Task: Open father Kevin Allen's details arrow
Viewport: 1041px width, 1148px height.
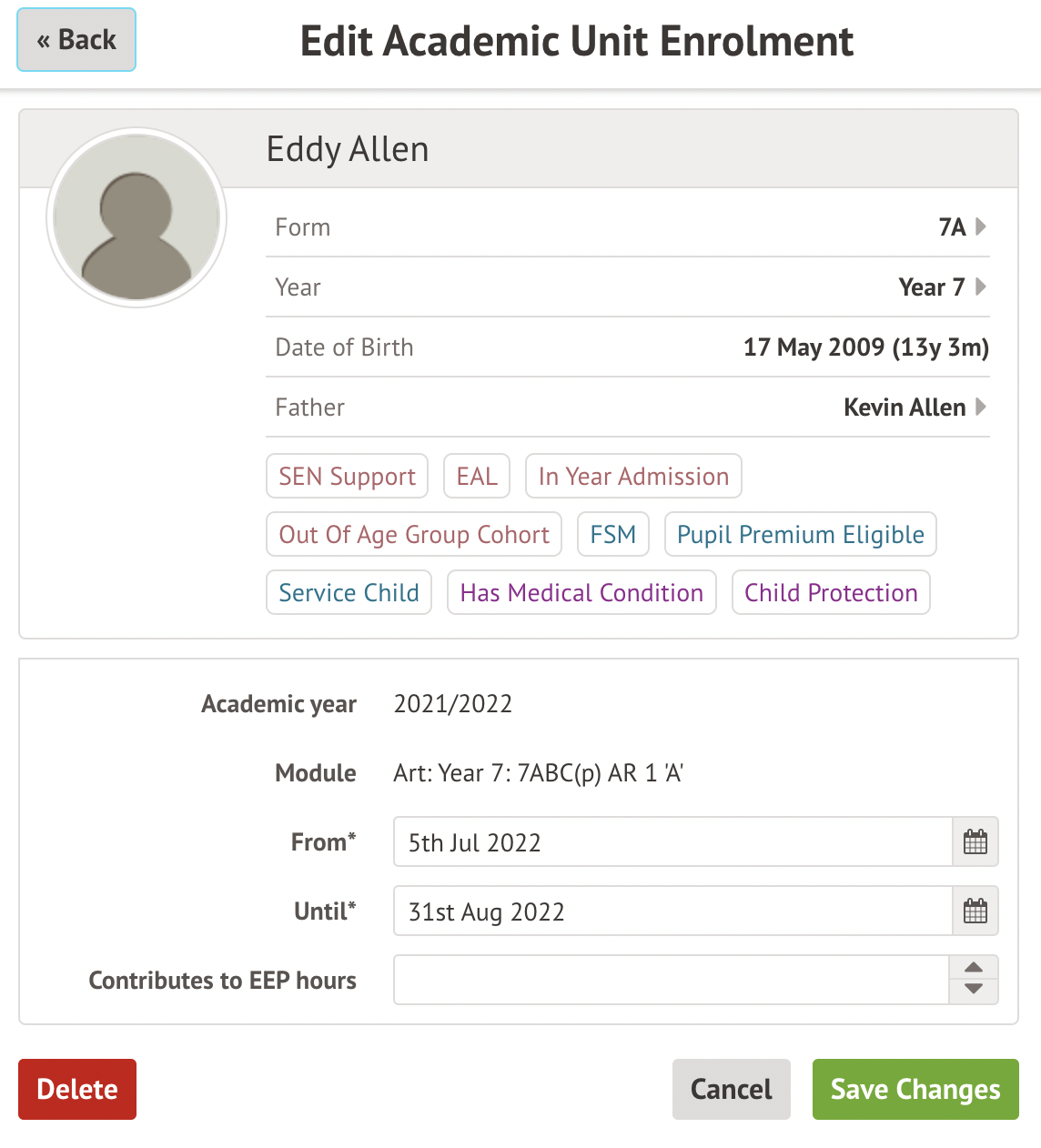Action: coord(981,407)
